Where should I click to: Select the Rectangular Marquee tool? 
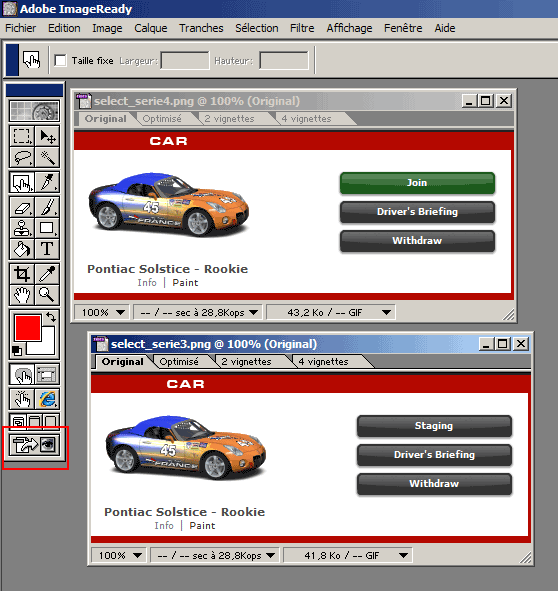pyautogui.click(x=21, y=136)
